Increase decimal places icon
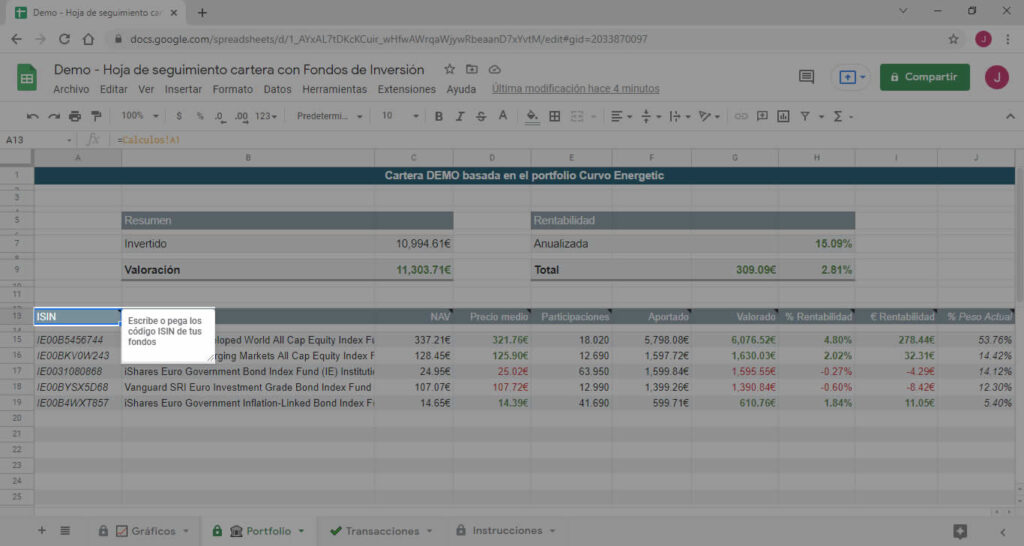 point(242,116)
